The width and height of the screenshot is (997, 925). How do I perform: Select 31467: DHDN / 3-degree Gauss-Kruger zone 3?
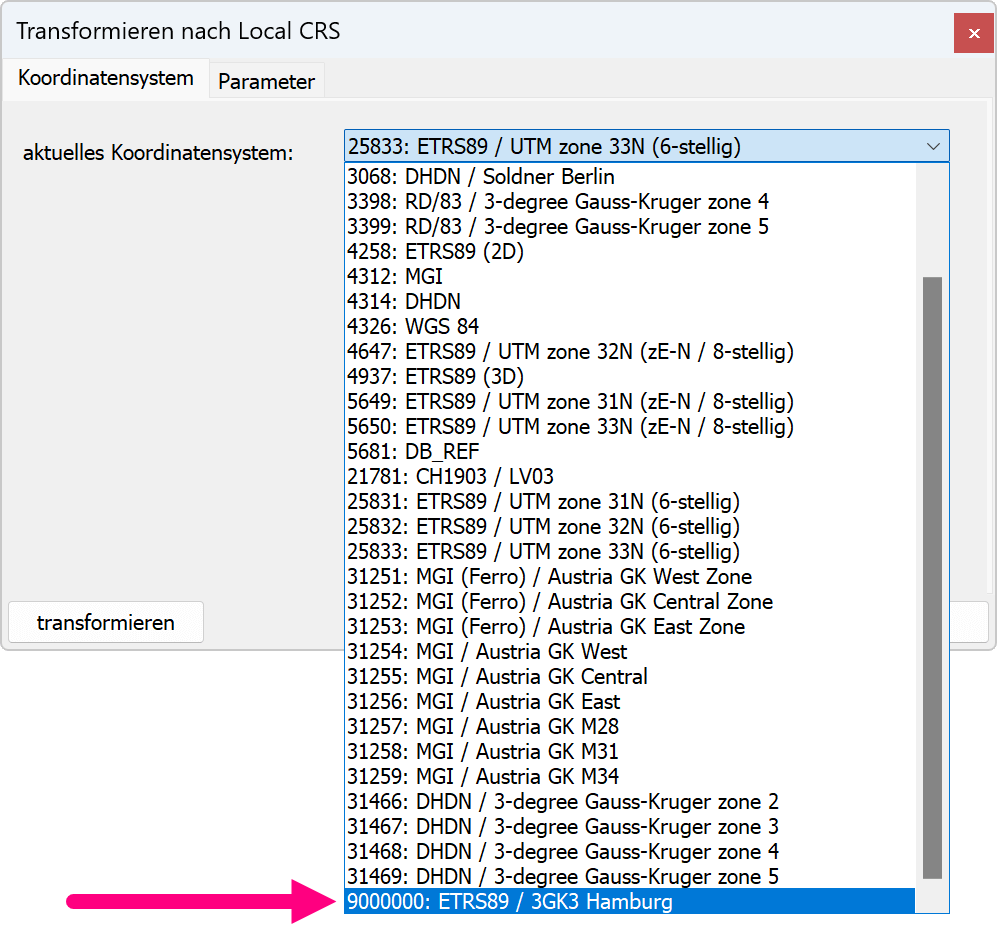[562, 827]
